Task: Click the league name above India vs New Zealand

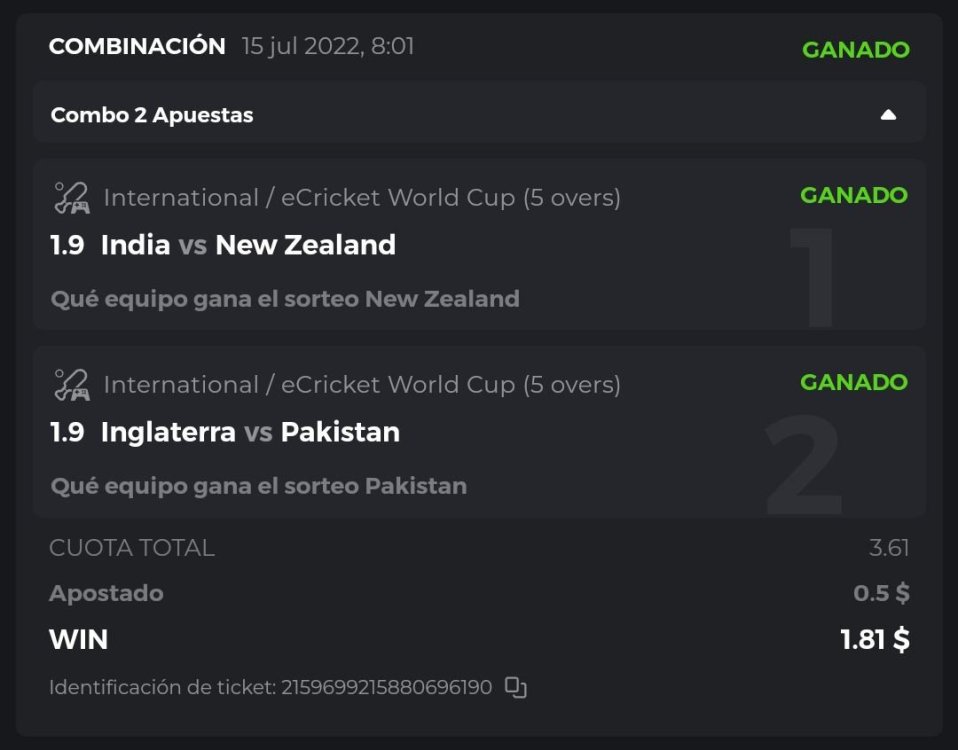Action: [x=362, y=198]
